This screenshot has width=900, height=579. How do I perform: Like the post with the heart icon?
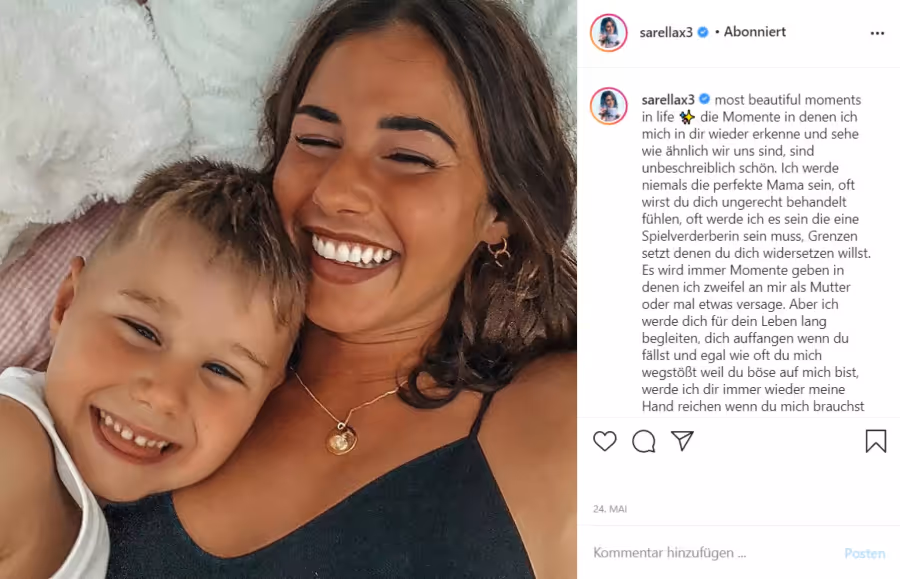pyautogui.click(x=604, y=441)
